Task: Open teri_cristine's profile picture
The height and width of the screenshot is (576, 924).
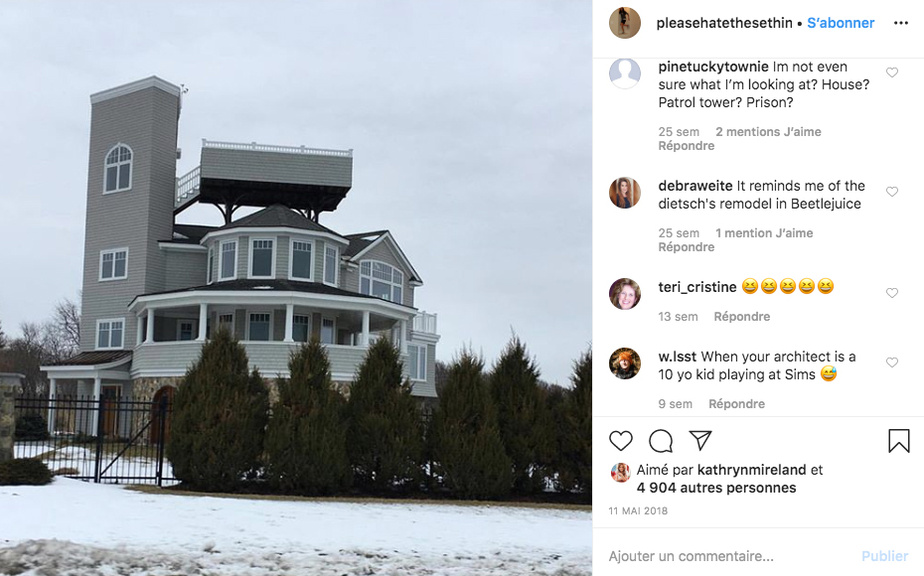Action: (x=625, y=294)
